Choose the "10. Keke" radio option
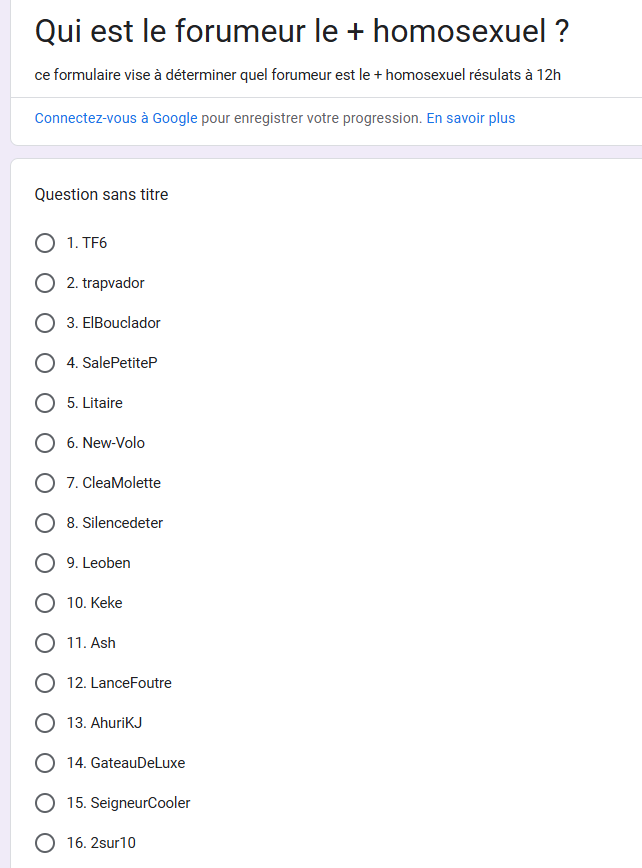Screen dimensions: 642x868 click(x=45, y=603)
